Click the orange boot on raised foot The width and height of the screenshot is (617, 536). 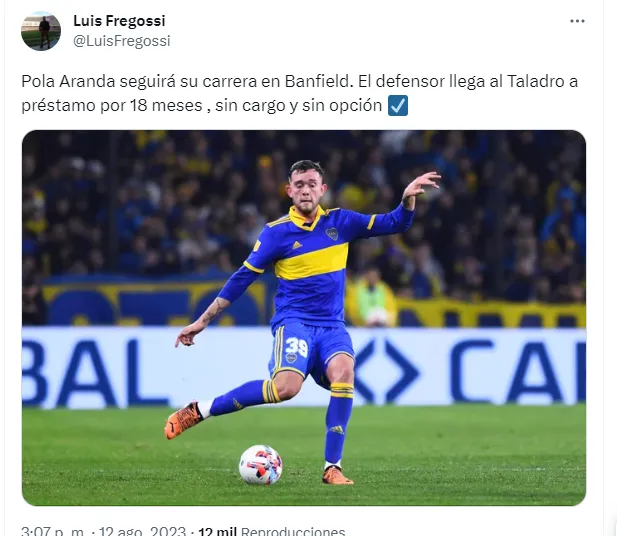point(183,420)
